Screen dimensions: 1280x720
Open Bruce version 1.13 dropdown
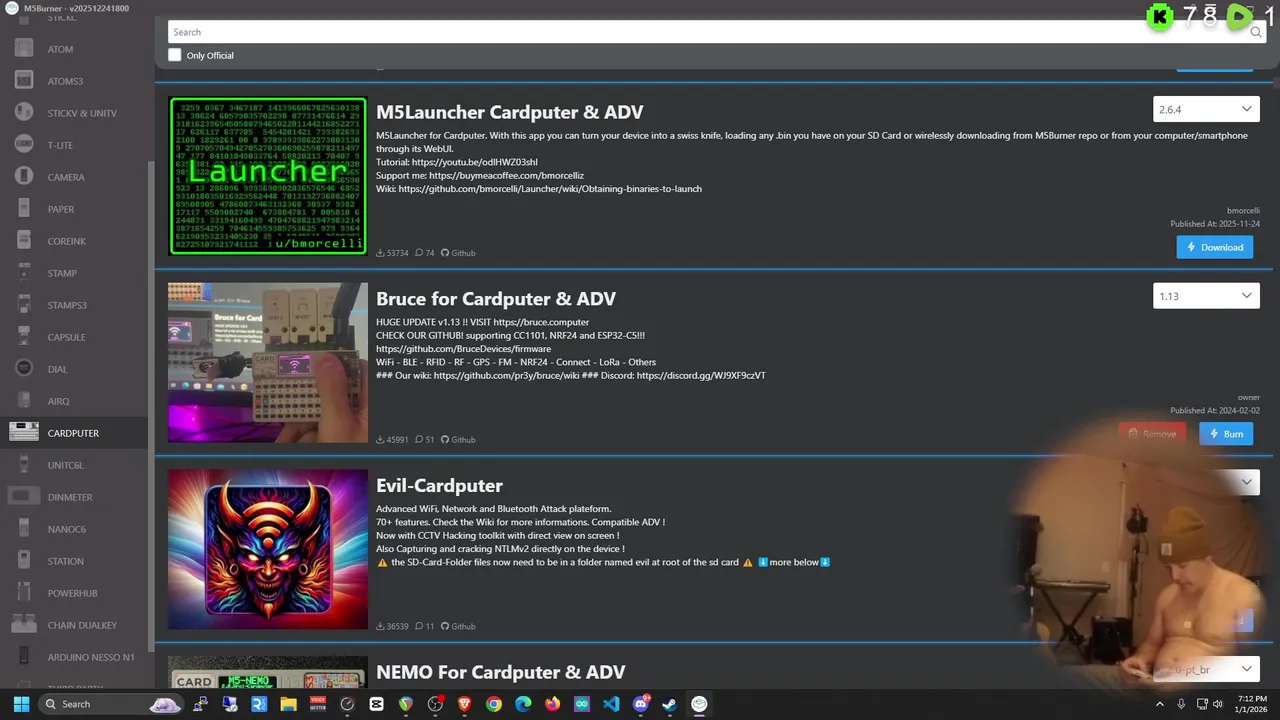[1206, 296]
